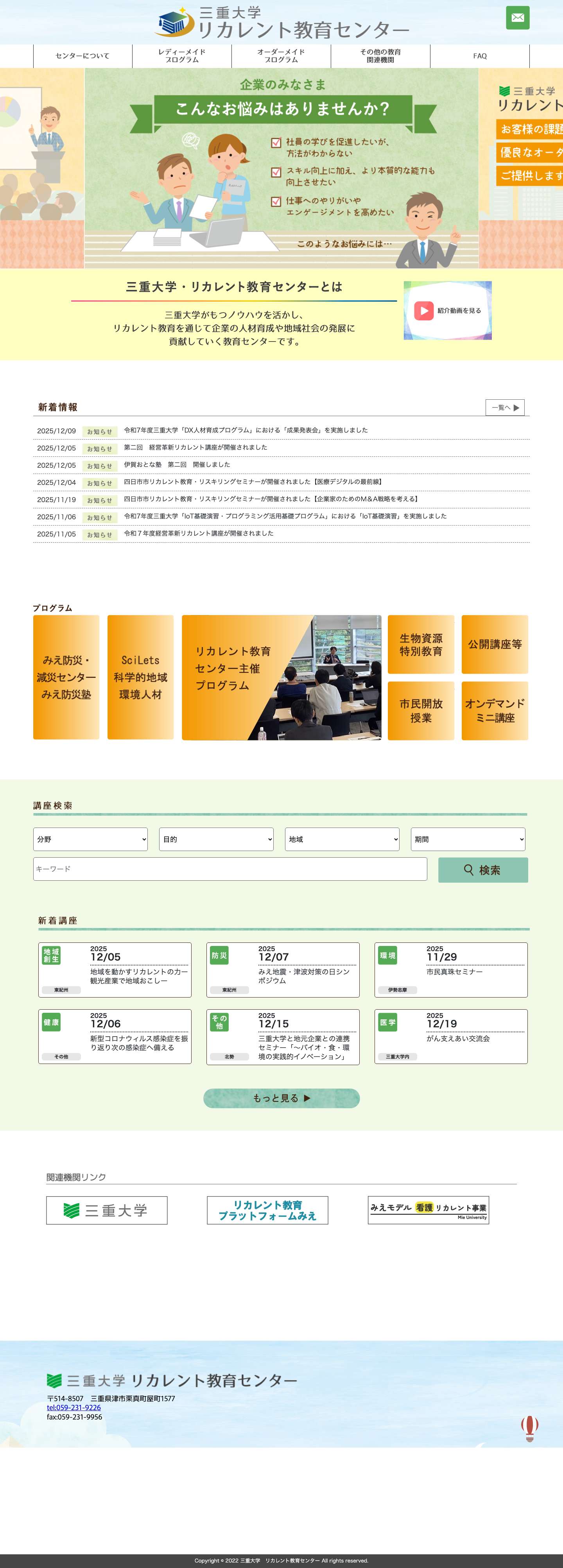Click the もっと見る button

[281, 1098]
